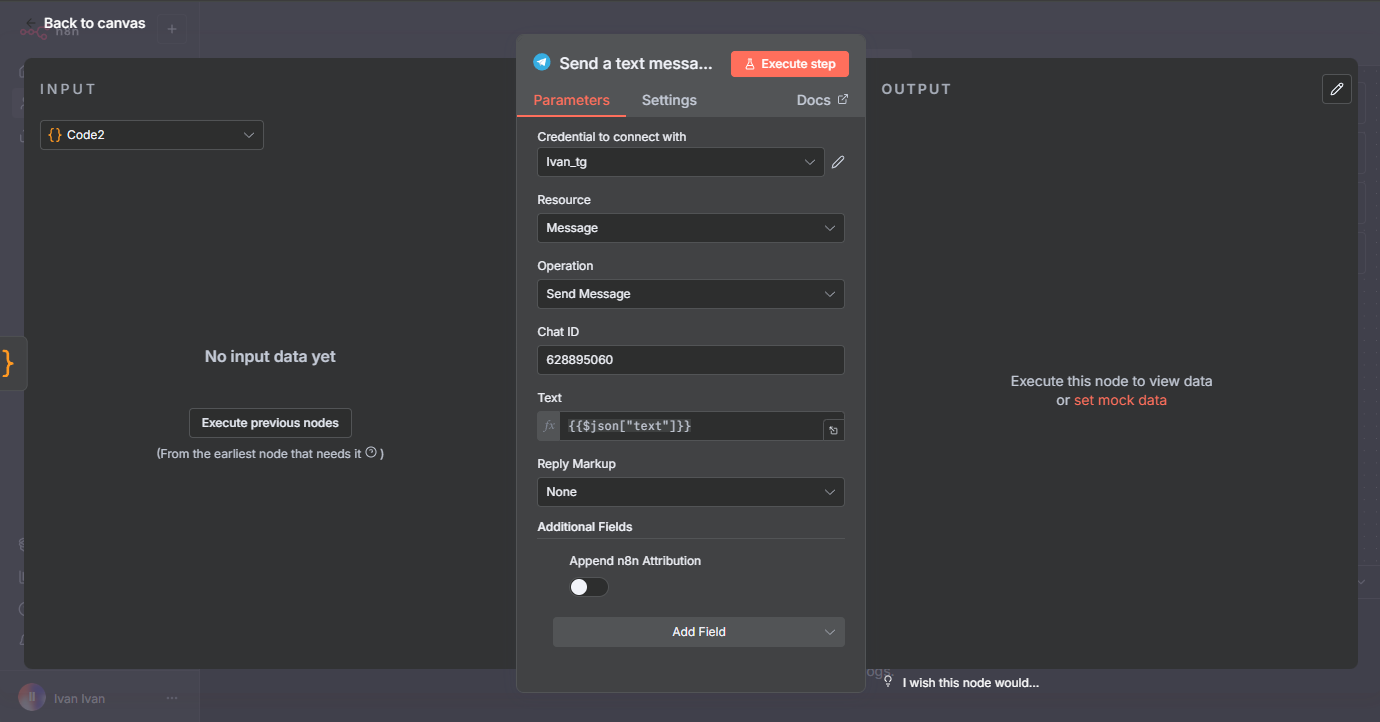Switch to the Settings tab

pyautogui.click(x=669, y=100)
